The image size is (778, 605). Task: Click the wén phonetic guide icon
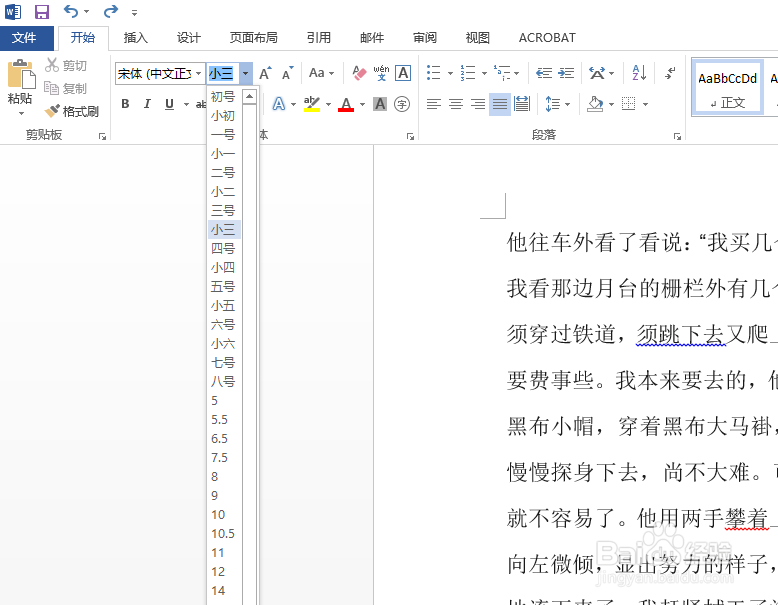pyautogui.click(x=381, y=73)
